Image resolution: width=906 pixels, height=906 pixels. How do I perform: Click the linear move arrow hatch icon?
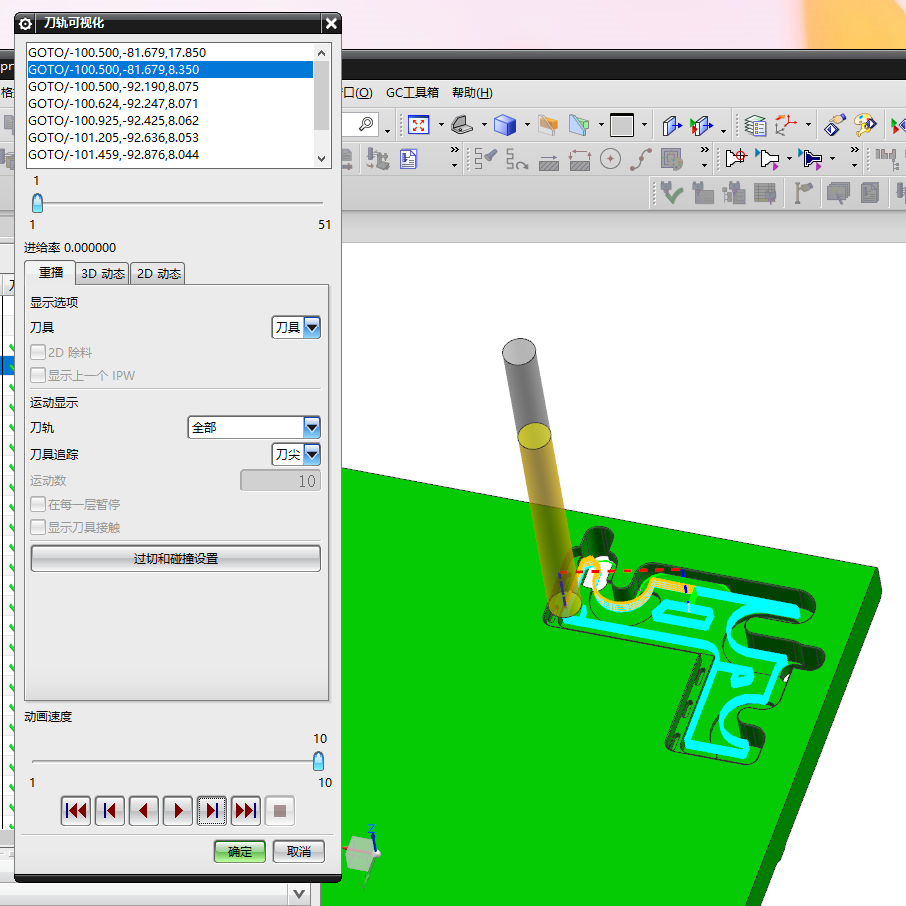pos(548,162)
